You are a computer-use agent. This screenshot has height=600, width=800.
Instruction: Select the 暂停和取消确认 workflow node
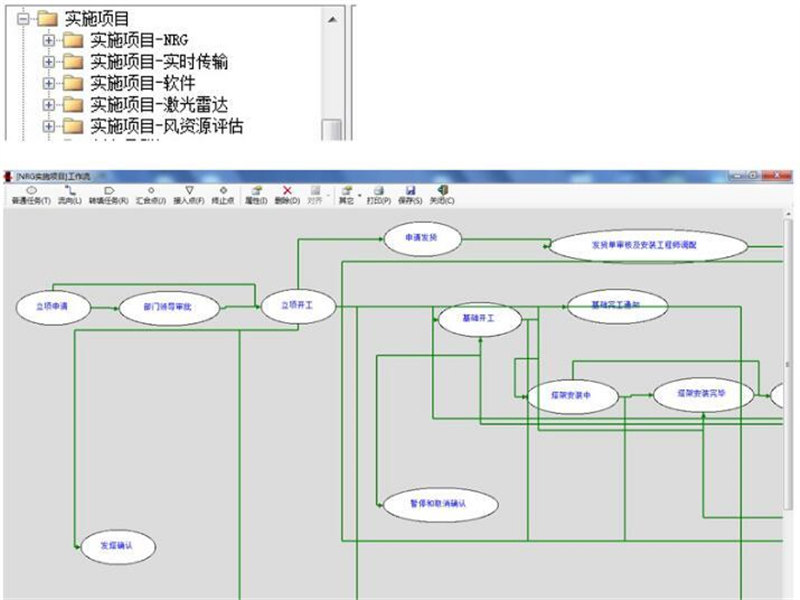[x=440, y=505]
